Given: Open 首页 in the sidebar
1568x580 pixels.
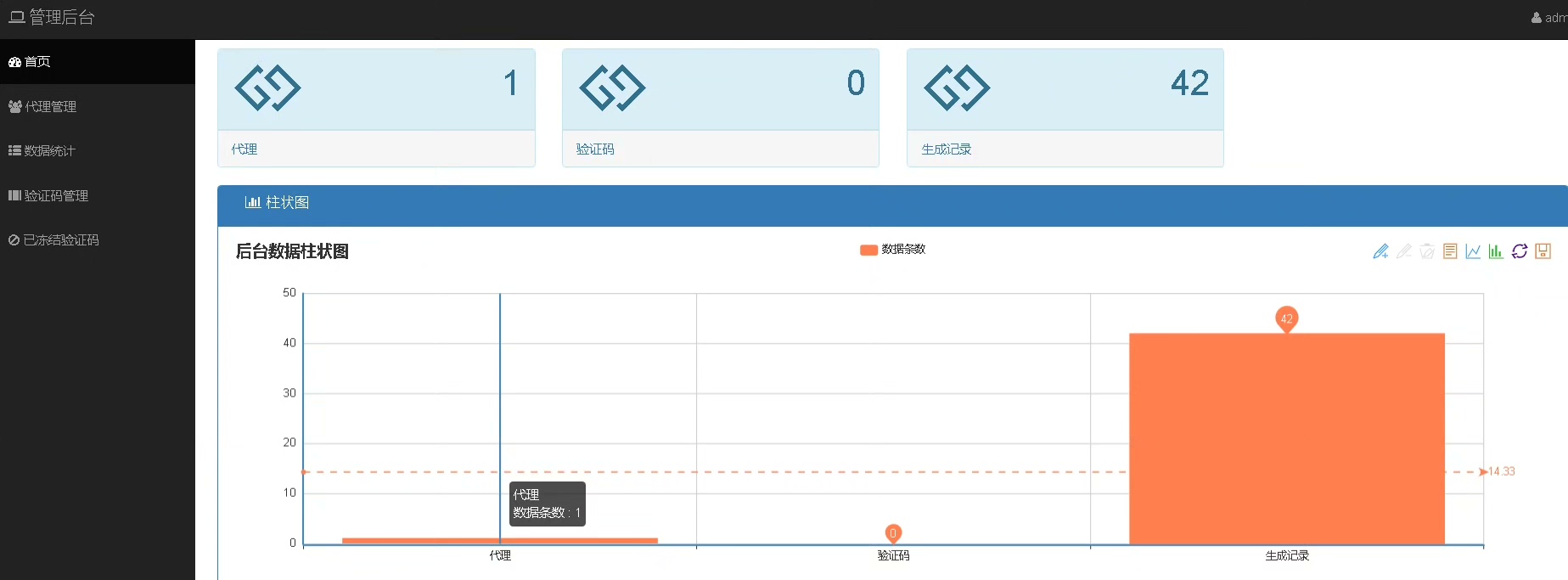Looking at the screenshot, I should point(98,62).
